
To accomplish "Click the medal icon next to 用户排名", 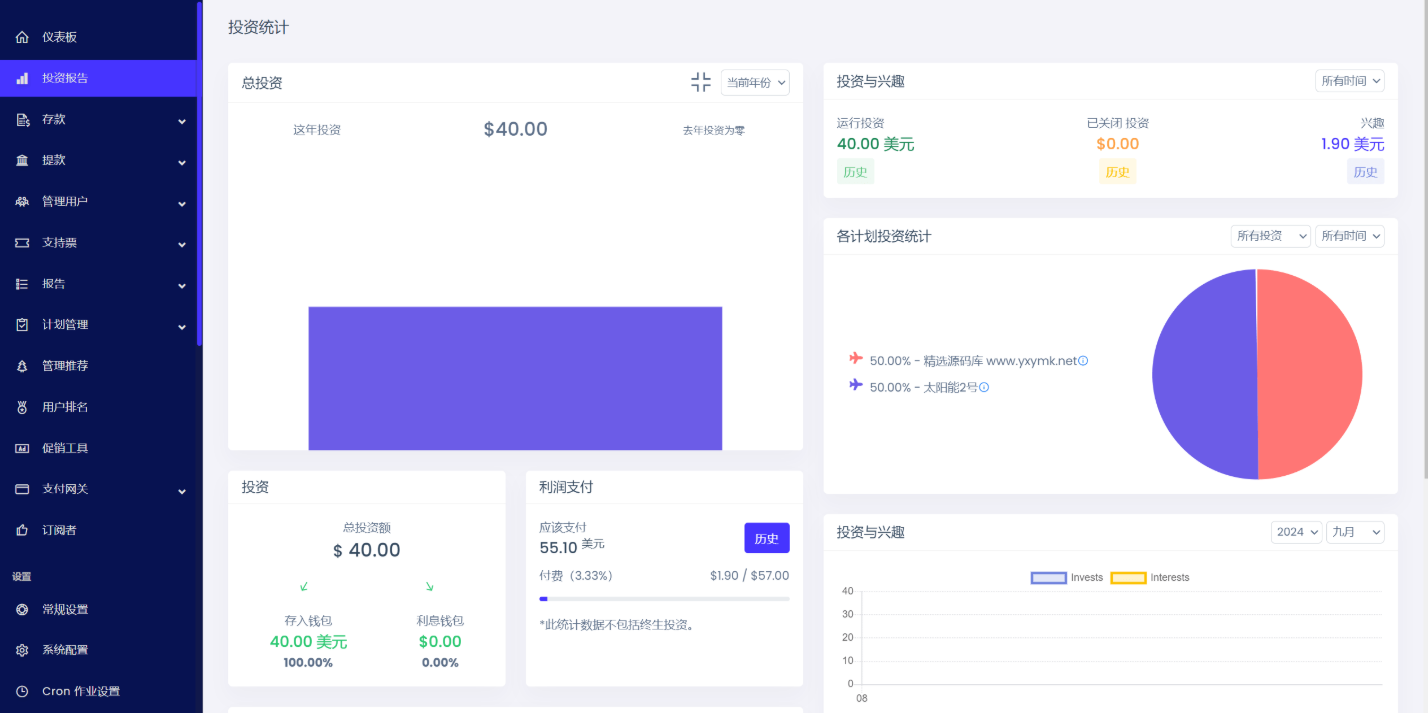I will coord(22,407).
